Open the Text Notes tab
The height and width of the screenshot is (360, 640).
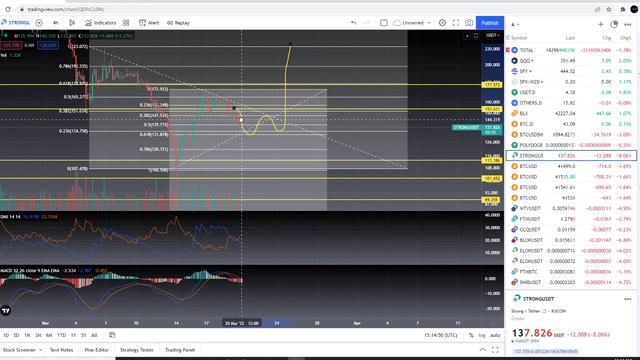pyautogui.click(x=61, y=350)
